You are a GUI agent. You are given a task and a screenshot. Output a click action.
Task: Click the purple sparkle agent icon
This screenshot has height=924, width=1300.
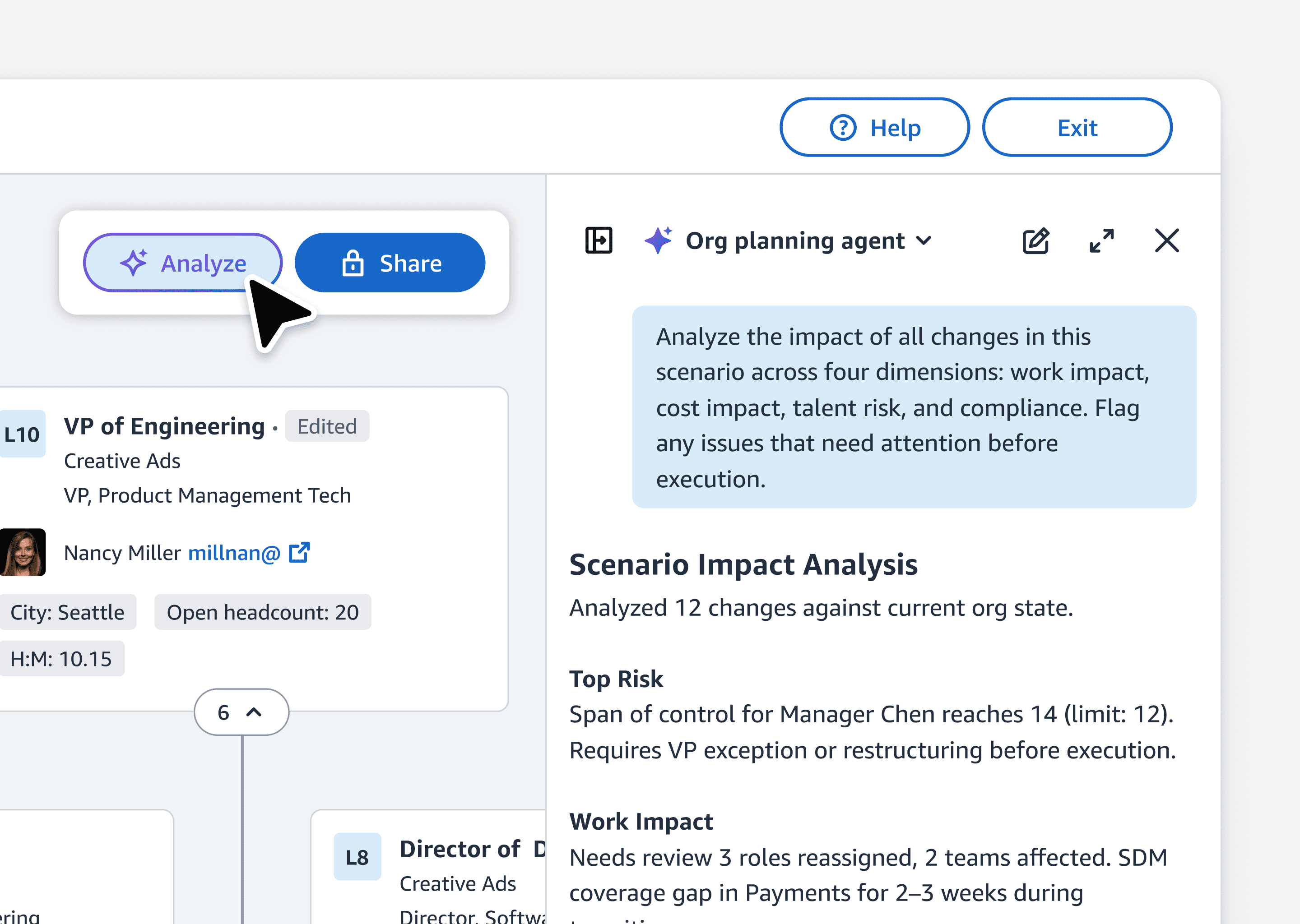(x=658, y=240)
